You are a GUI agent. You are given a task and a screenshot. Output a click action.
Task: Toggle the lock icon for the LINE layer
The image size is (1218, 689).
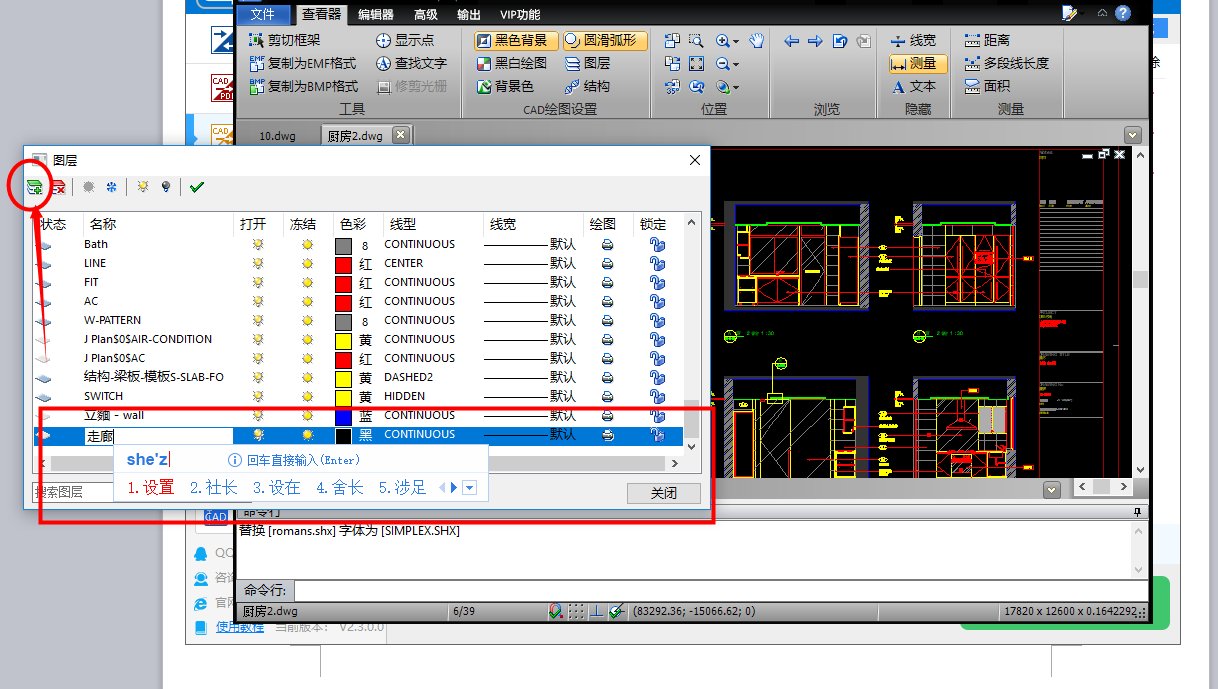[657, 263]
